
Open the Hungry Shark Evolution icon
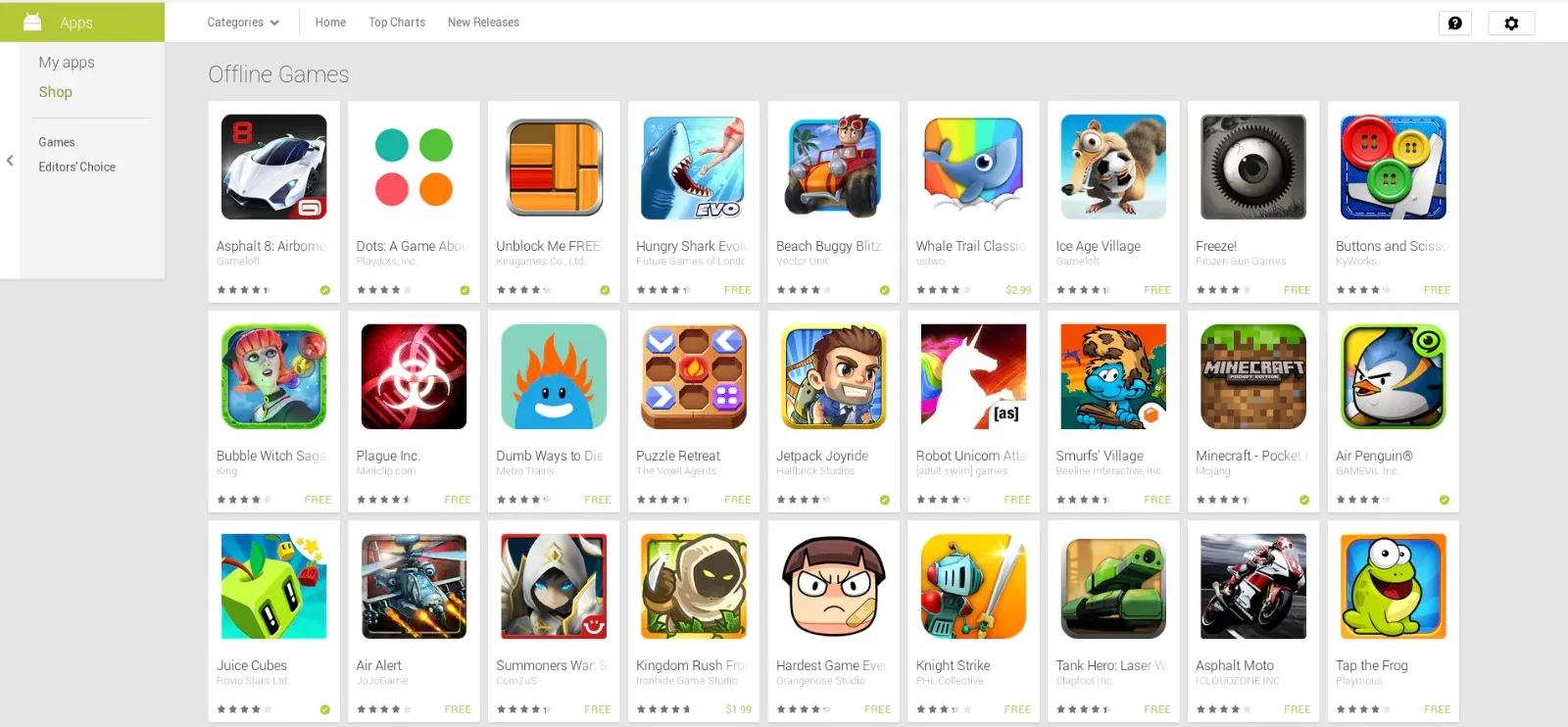[694, 167]
